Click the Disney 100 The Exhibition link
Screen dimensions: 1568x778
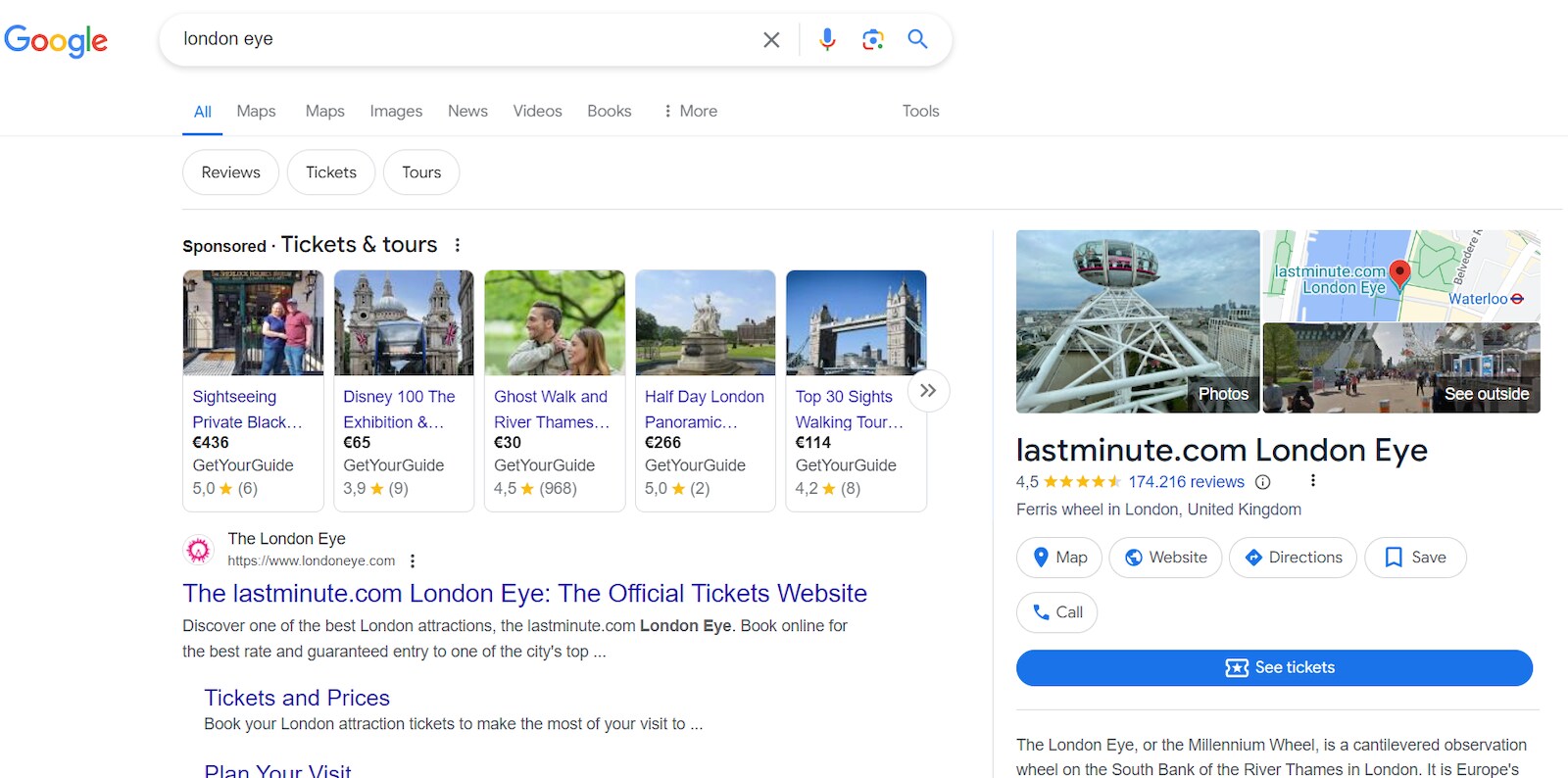coord(399,410)
